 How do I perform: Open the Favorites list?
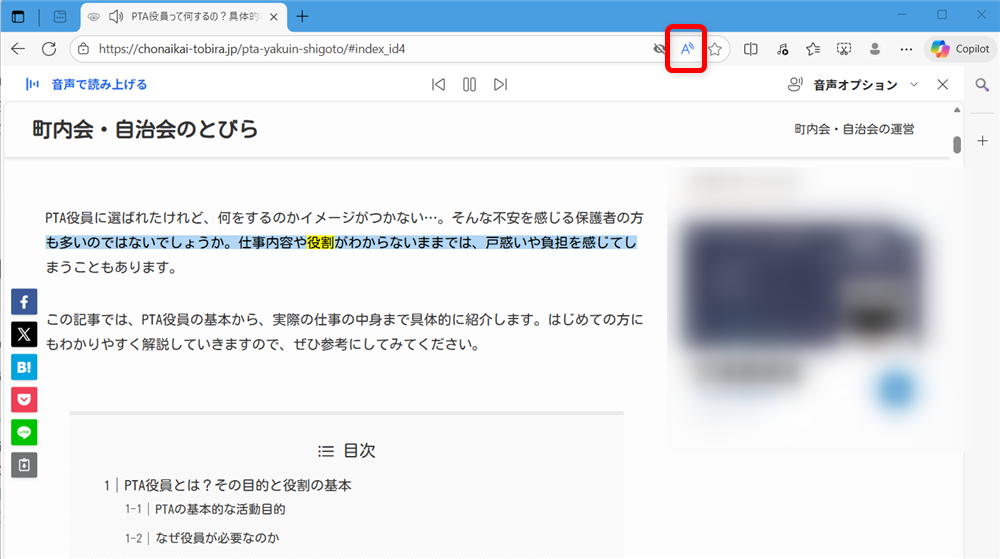tap(813, 49)
